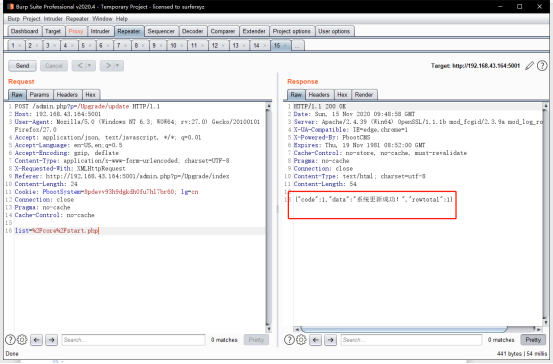Open the Repeater menu

77,19
